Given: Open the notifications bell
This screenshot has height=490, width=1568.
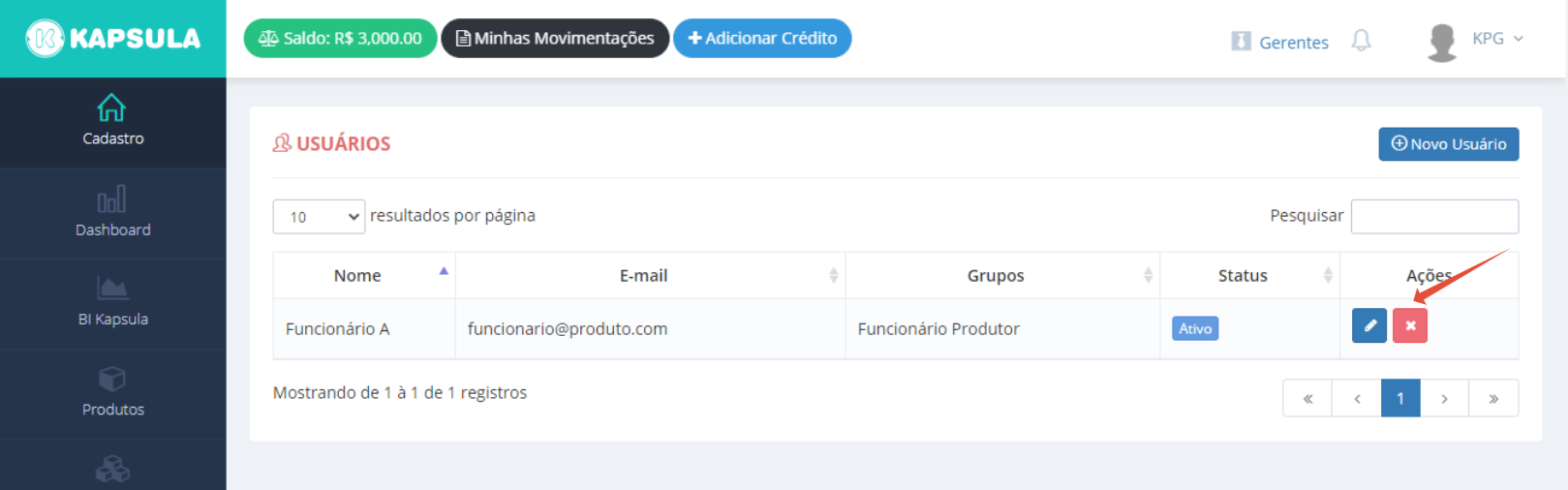Looking at the screenshot, I should [1361, 41].
